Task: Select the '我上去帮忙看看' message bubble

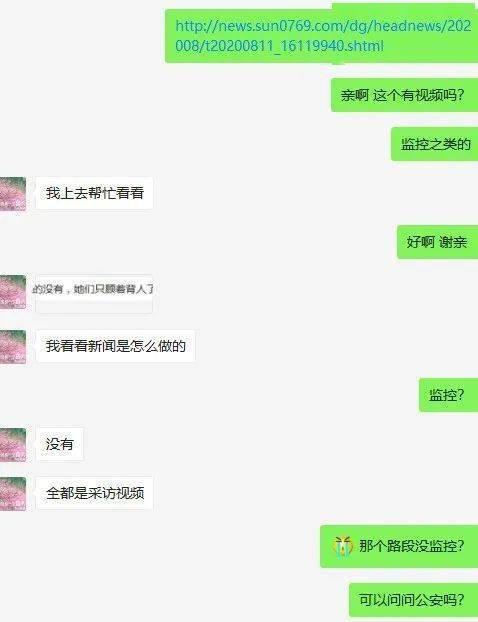Action: (94, 193)
